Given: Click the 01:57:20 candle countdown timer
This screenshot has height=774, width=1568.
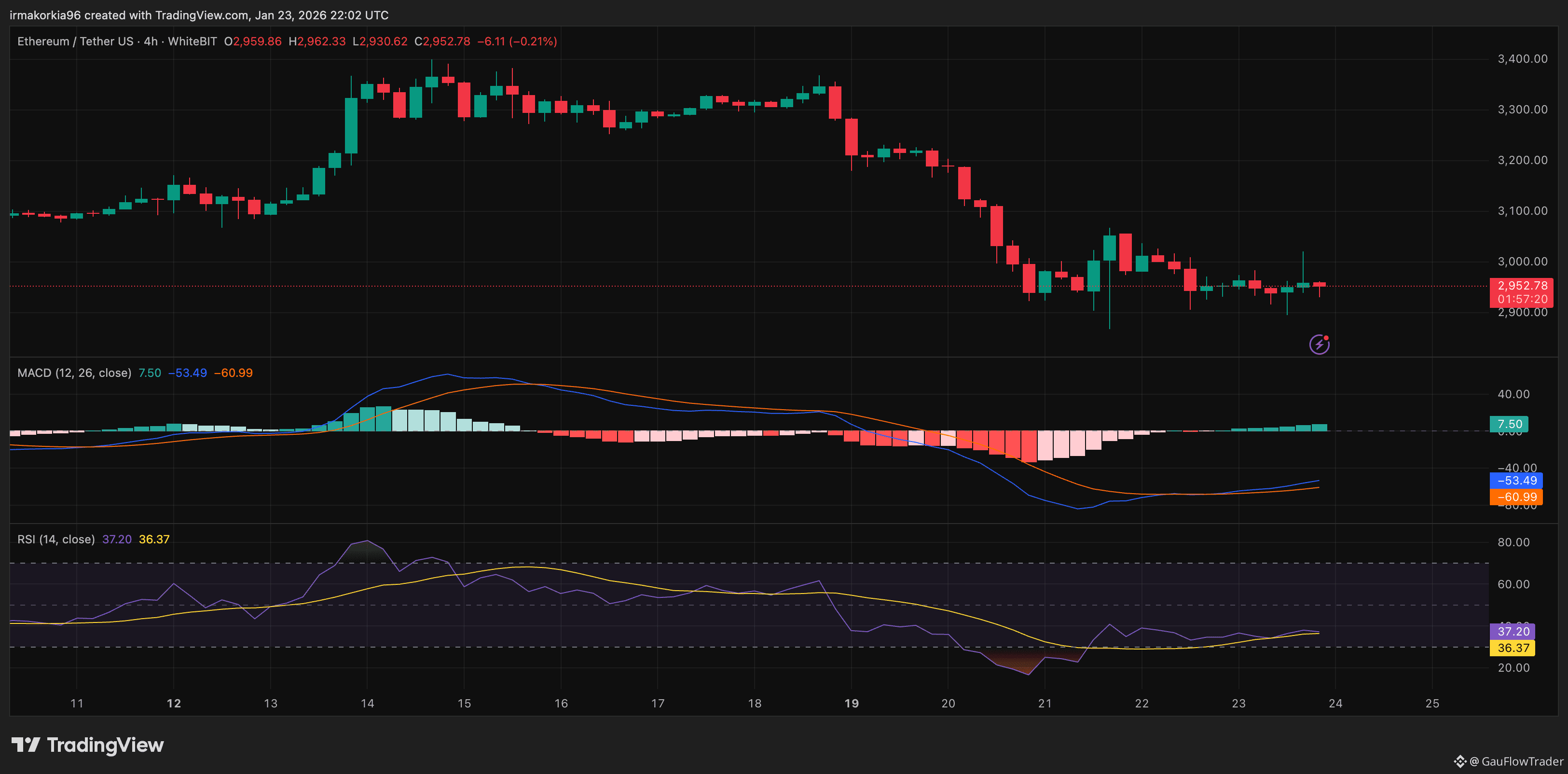Looking at the screenshot, I should pos(1522,299).
